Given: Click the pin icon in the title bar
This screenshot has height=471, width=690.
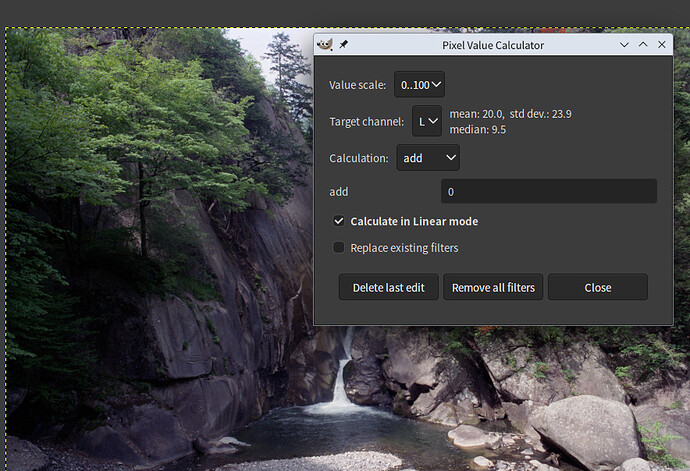Looking at the screenshot, I should pos(344,44).
